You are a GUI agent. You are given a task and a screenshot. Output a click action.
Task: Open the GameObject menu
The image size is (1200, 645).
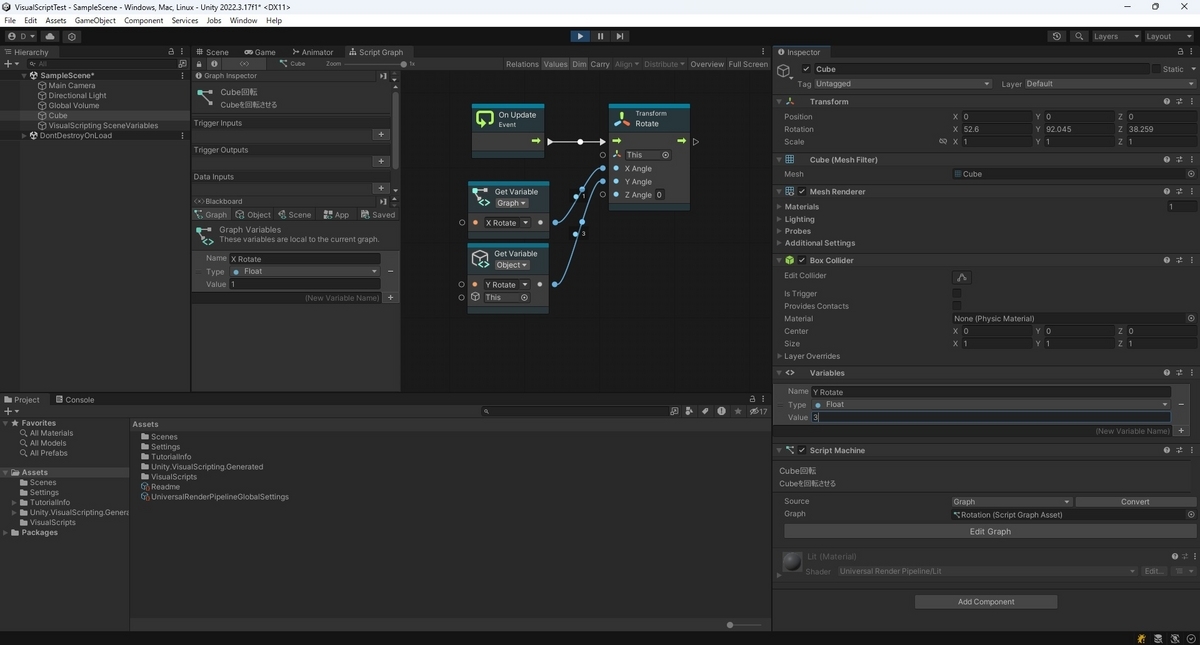(x=95, y=20)
